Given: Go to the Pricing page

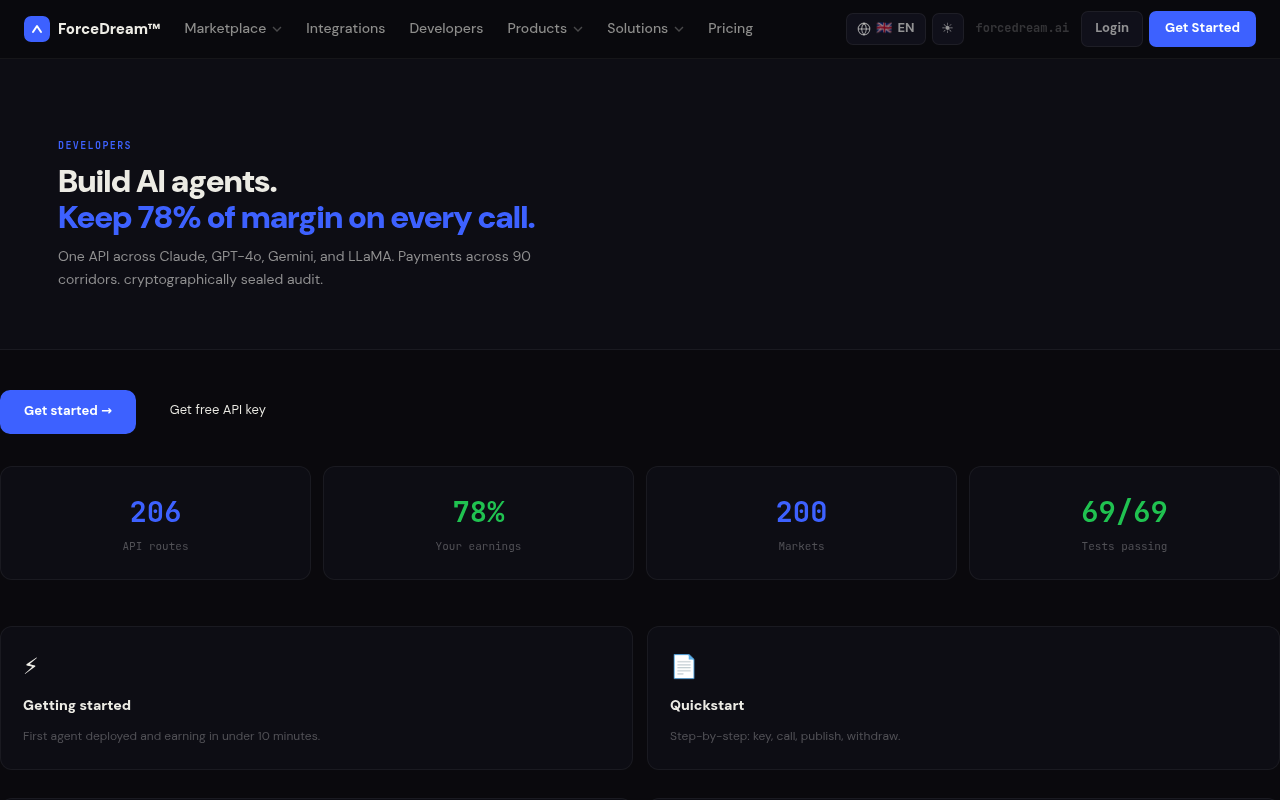Looking at the screenshot, I should pos(730,29).
